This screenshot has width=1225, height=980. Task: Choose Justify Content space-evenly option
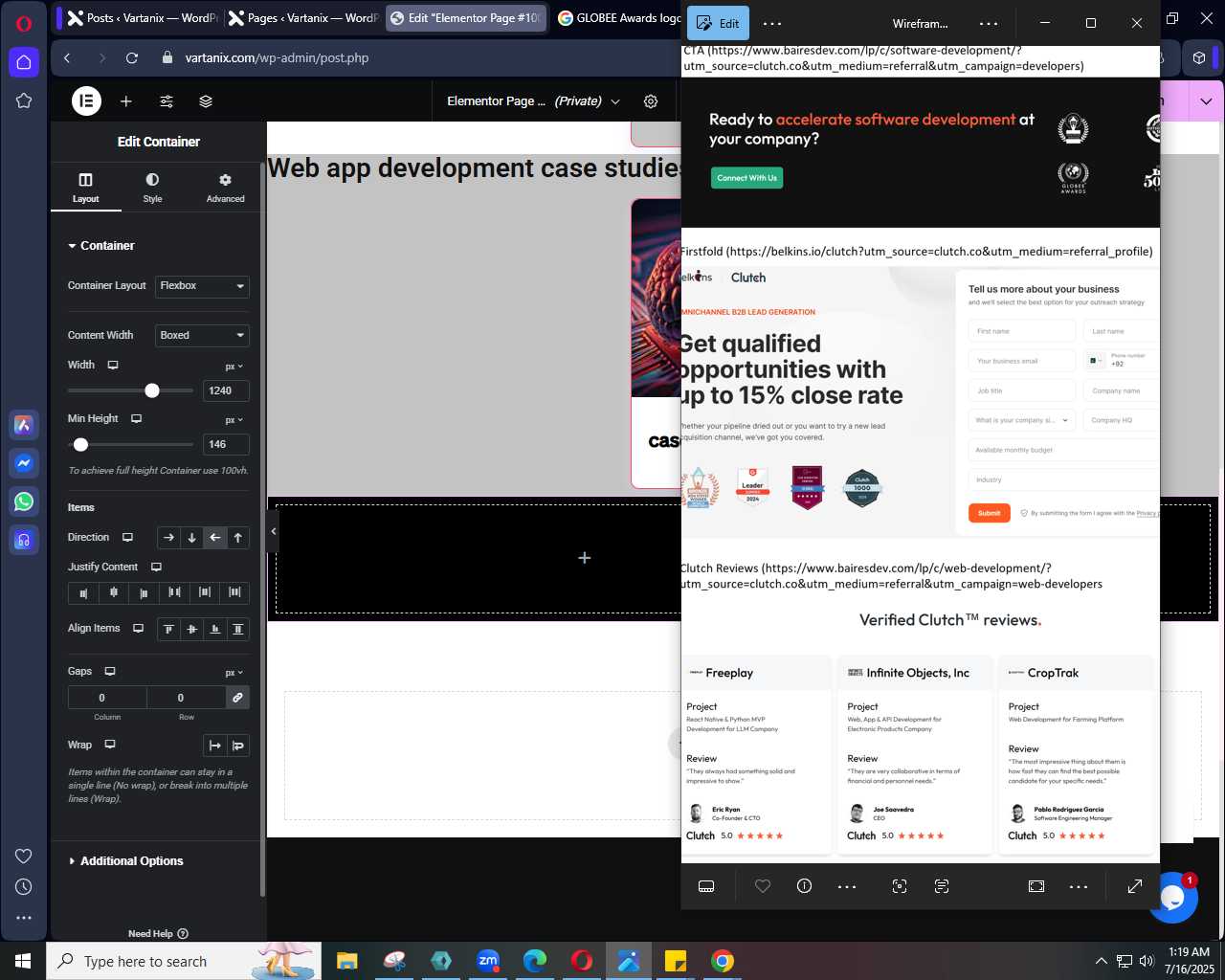point(234,593)
